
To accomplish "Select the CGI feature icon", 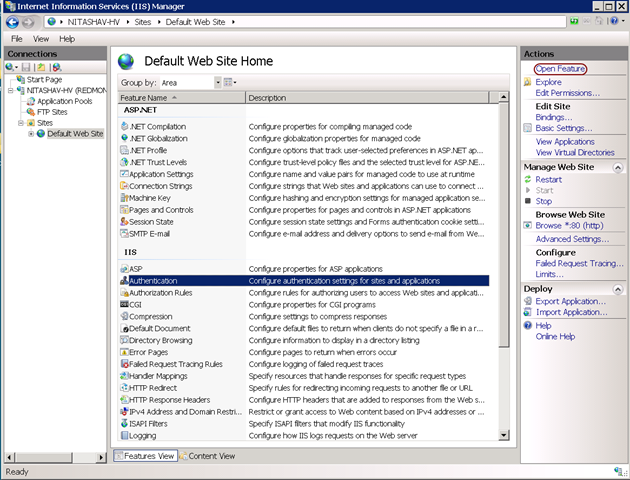I will pos(125,304).
